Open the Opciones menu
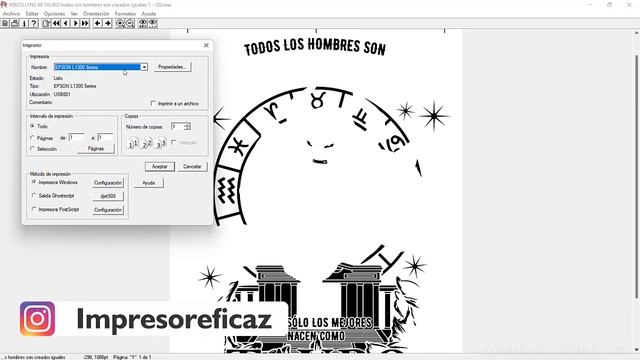640x360 pixels. tap(55, 14)
